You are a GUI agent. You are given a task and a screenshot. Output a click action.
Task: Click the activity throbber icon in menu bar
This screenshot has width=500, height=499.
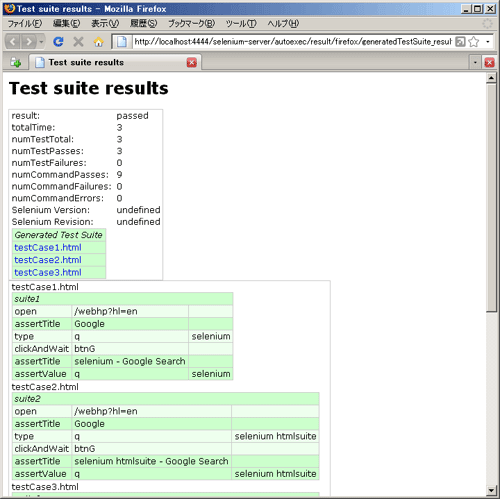click(487, 24)
